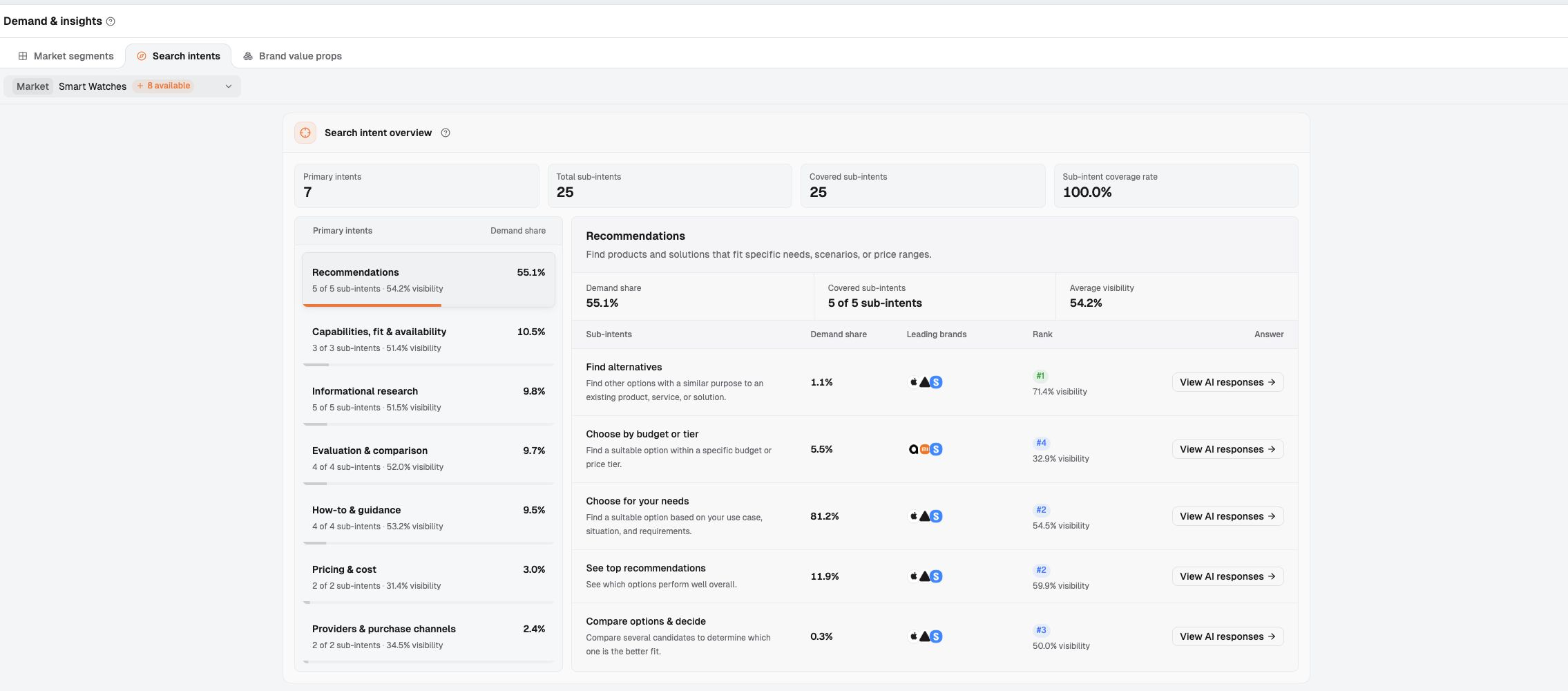The width and height of the screenshot is (1568, 691).
Task: Click the Total sub-intents card
Action: [669, 186]
